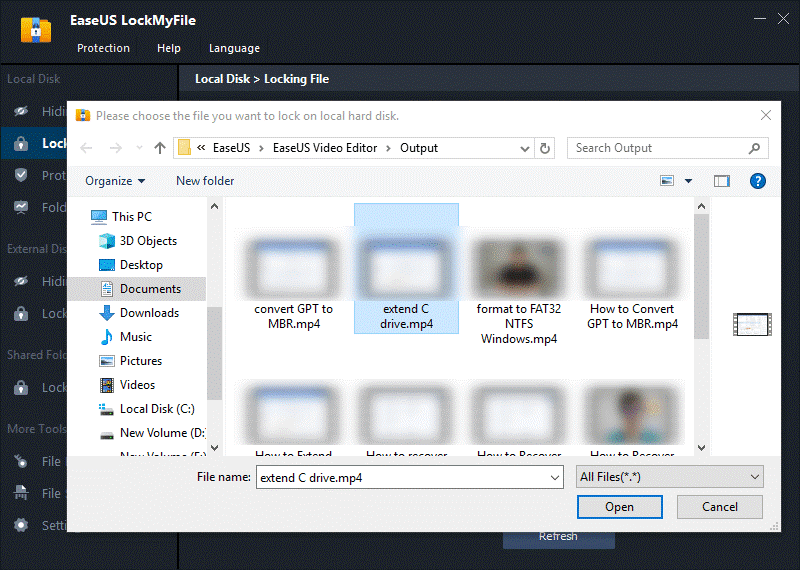Click navigation pane scroll down arrow
Screen dimensions: 800x570
[x=214, y=448]
